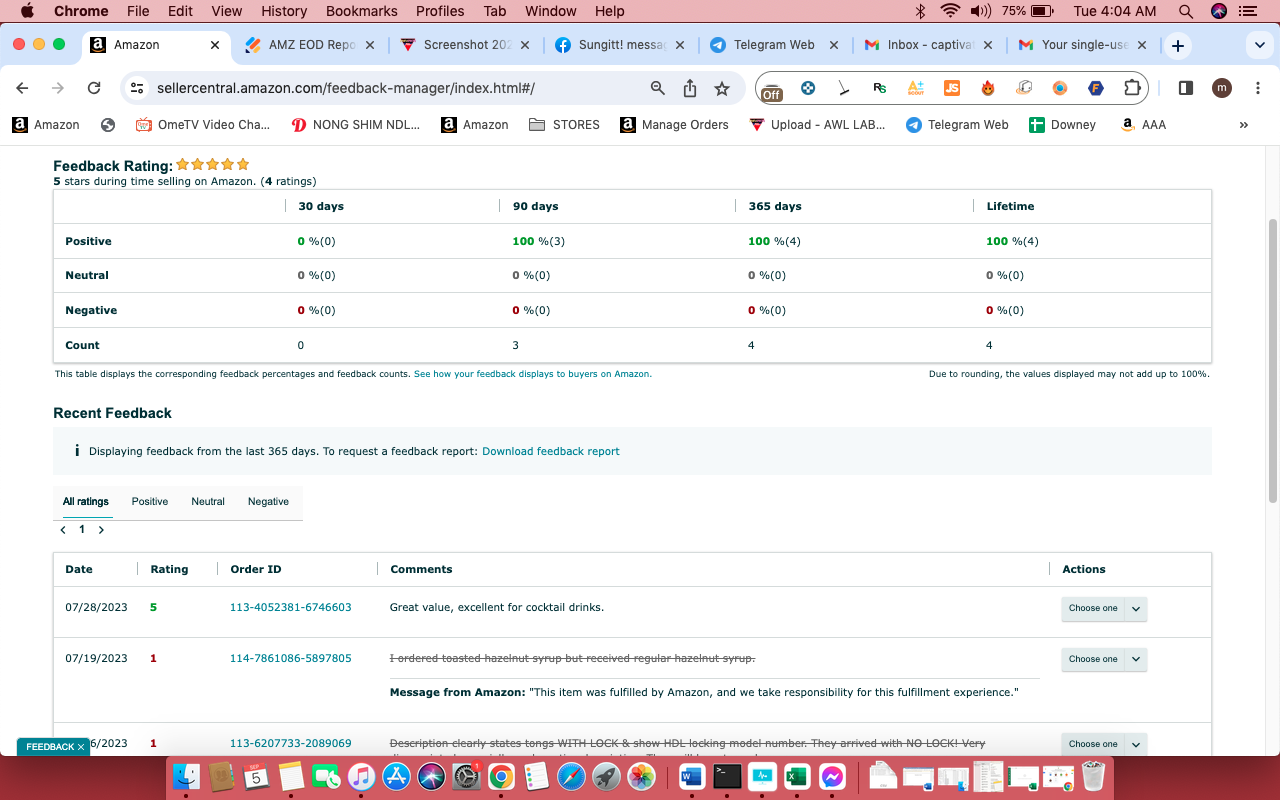Select the Negative ratings tab
The width and height of the screenshot is (1280, 800).
pyautogui.click(x=268, y=502)
